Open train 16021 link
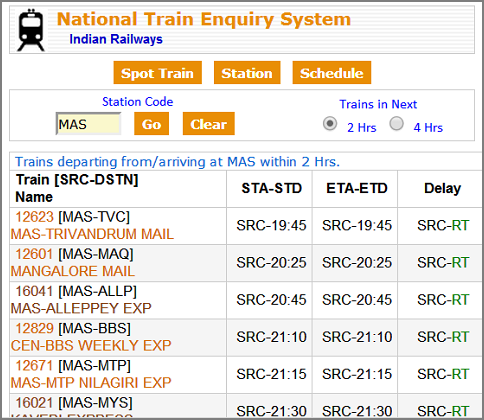 click(x=34, y=403)
